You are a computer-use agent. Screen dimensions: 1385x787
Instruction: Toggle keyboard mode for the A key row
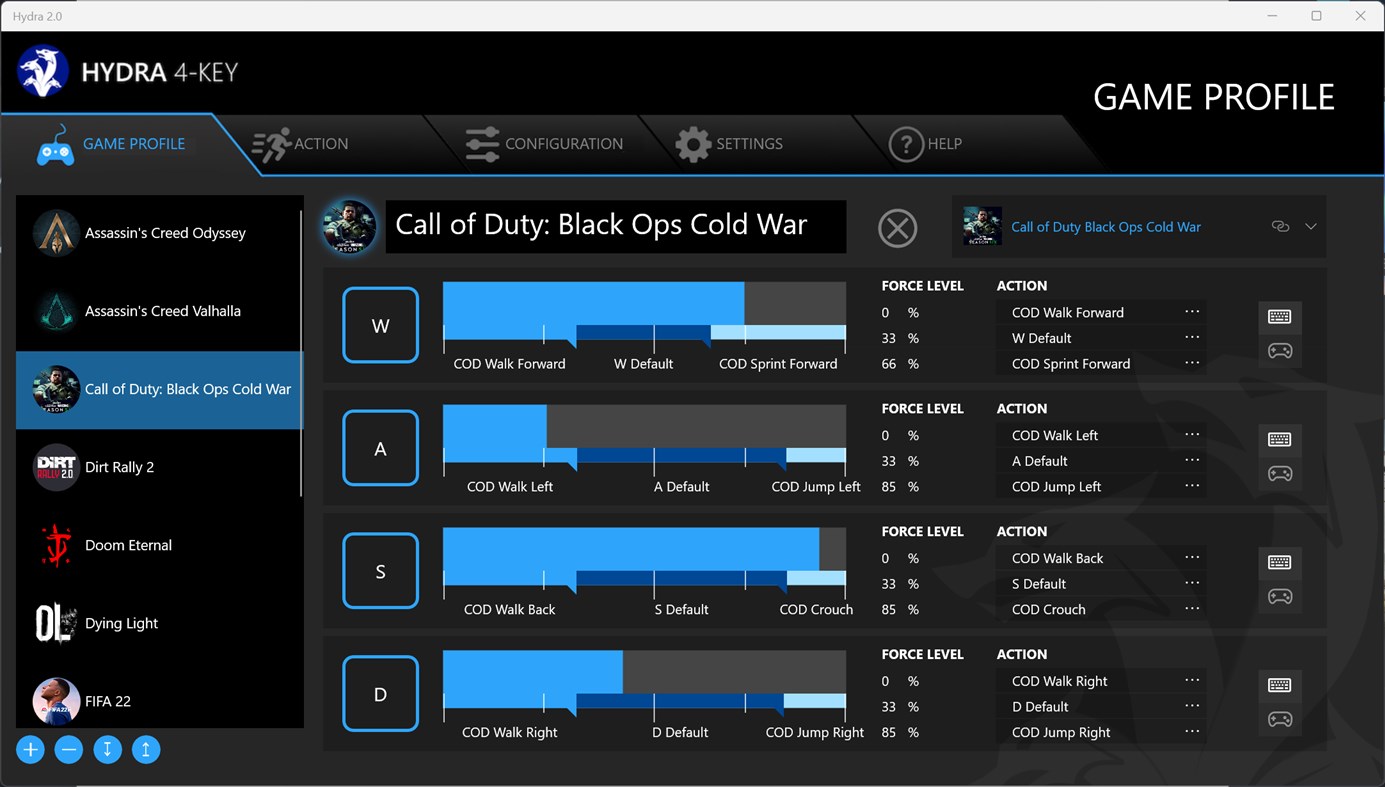(1280, 439)
